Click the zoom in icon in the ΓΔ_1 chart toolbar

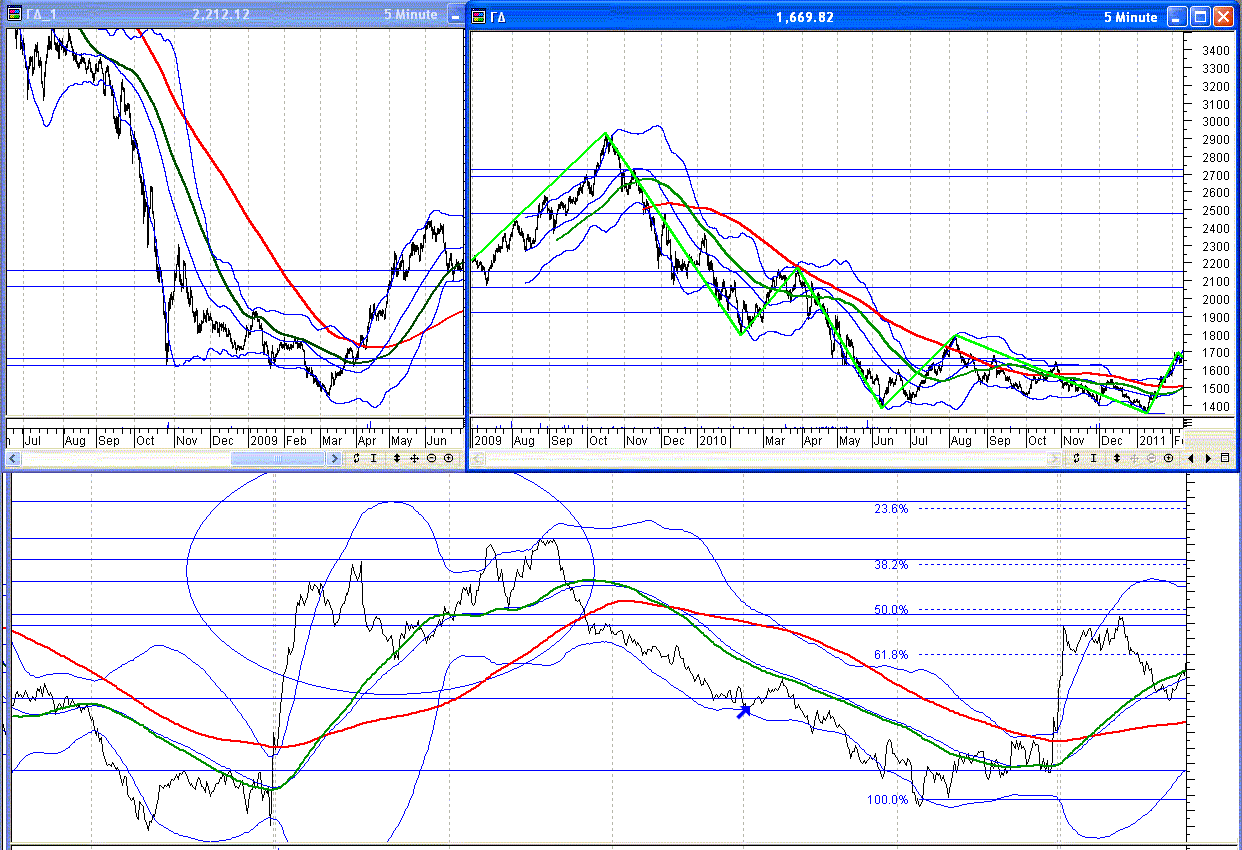(x=448, y=458)
